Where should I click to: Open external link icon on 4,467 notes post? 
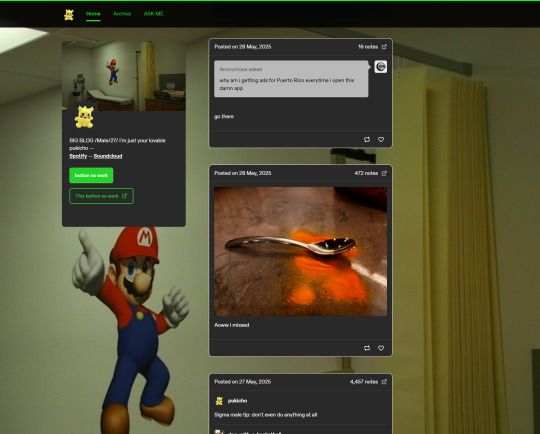pos(384,382)
